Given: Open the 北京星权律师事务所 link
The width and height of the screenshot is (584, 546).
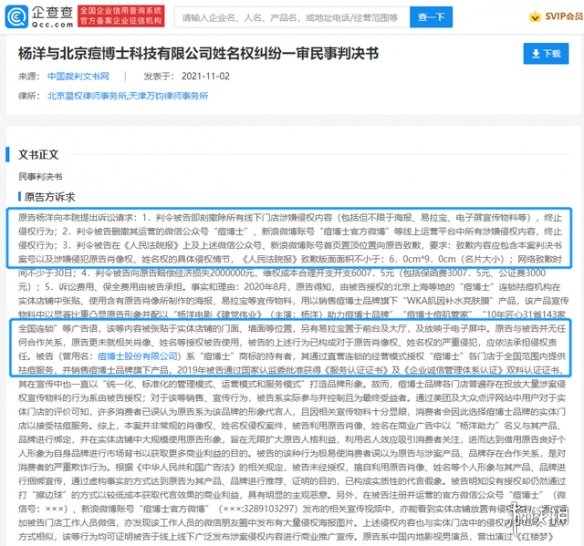Looking at the screenshot, I should [87, 96].
